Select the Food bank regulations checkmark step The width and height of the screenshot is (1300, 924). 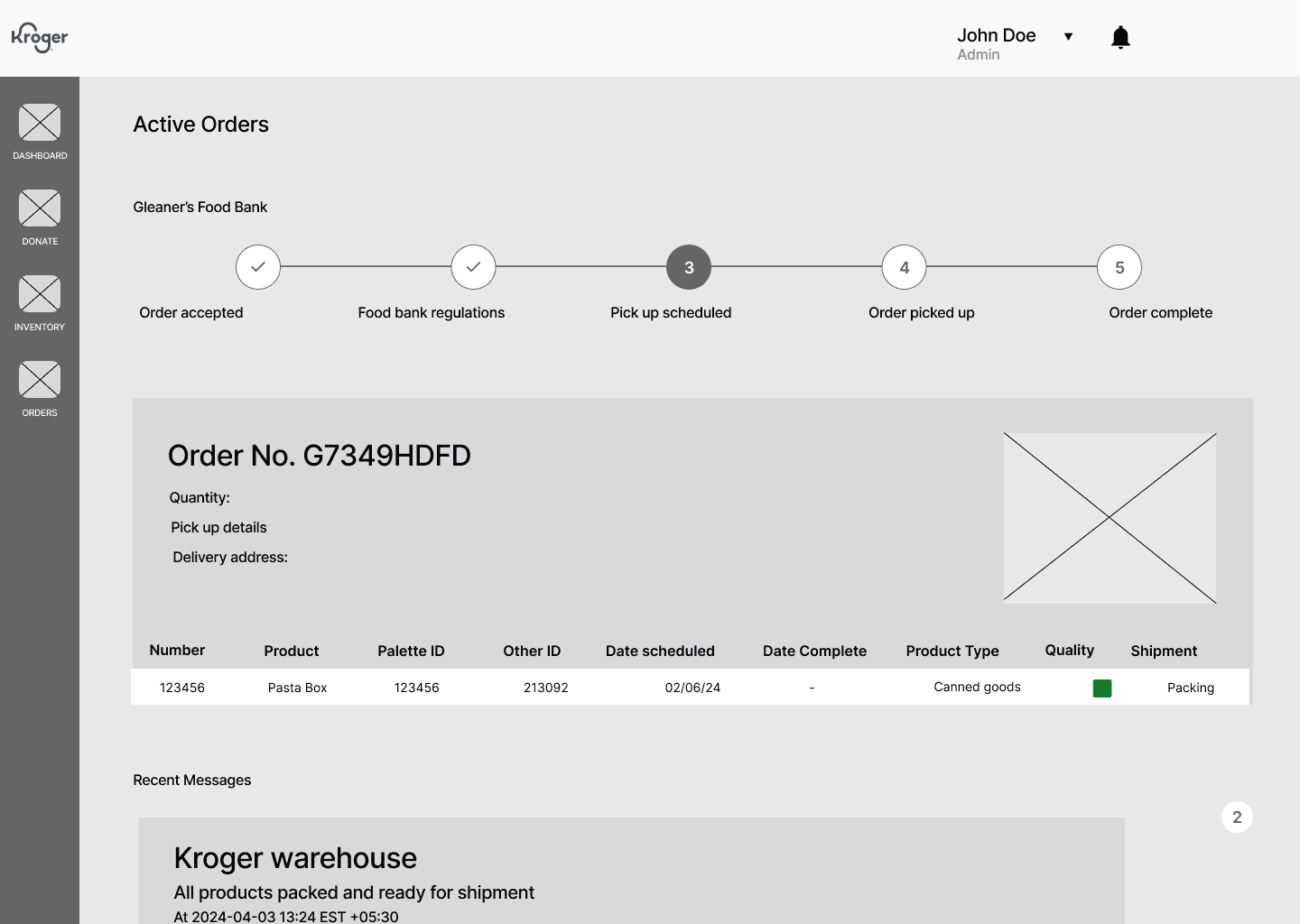pyautogui.click(x=473, y=267)
